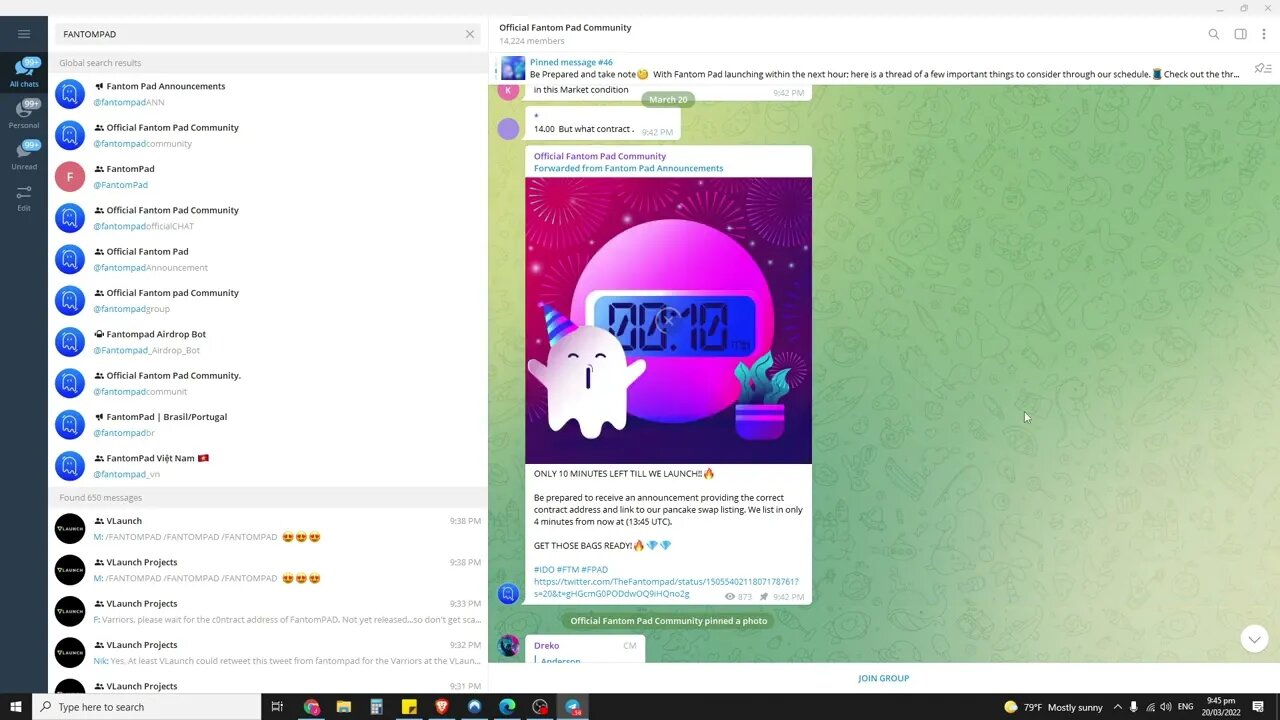
Task: Open the weather 79°F Mostly sunny widget
Action: click(x=1053, y=707)
